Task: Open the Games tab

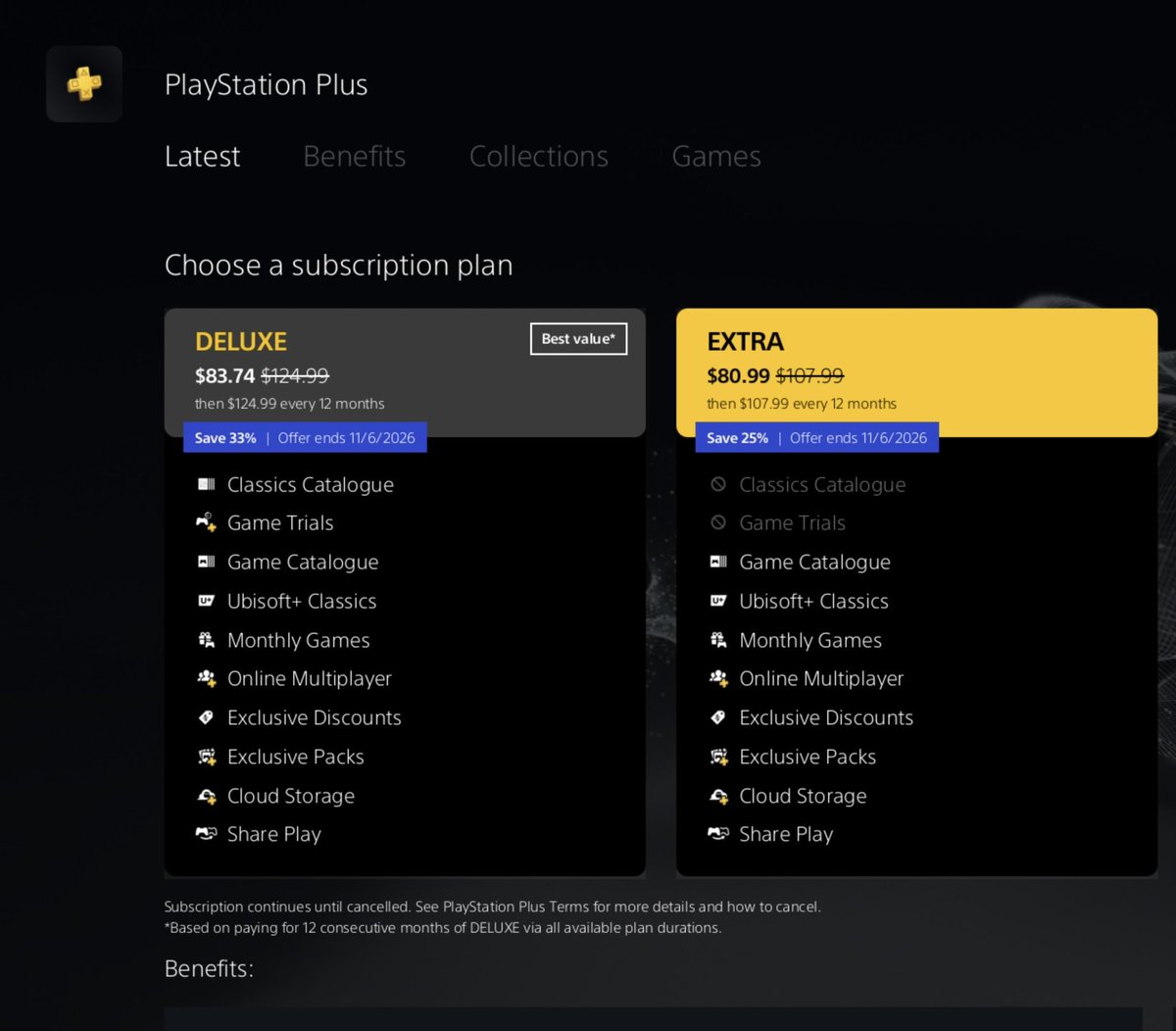Action: click(716, 156)
